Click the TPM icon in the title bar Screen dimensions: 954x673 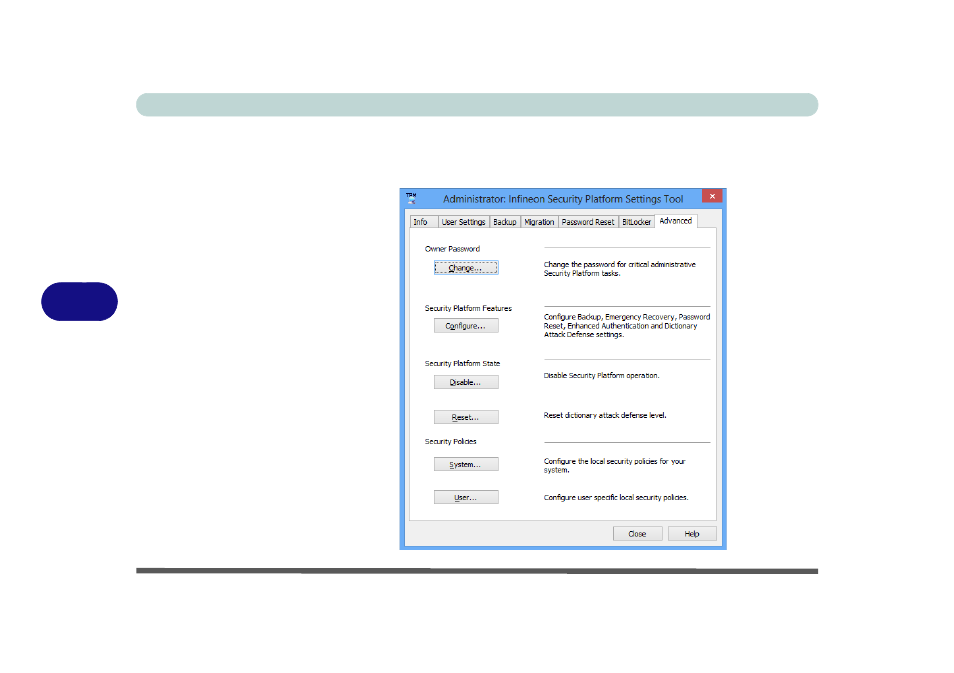coord(411,198)
